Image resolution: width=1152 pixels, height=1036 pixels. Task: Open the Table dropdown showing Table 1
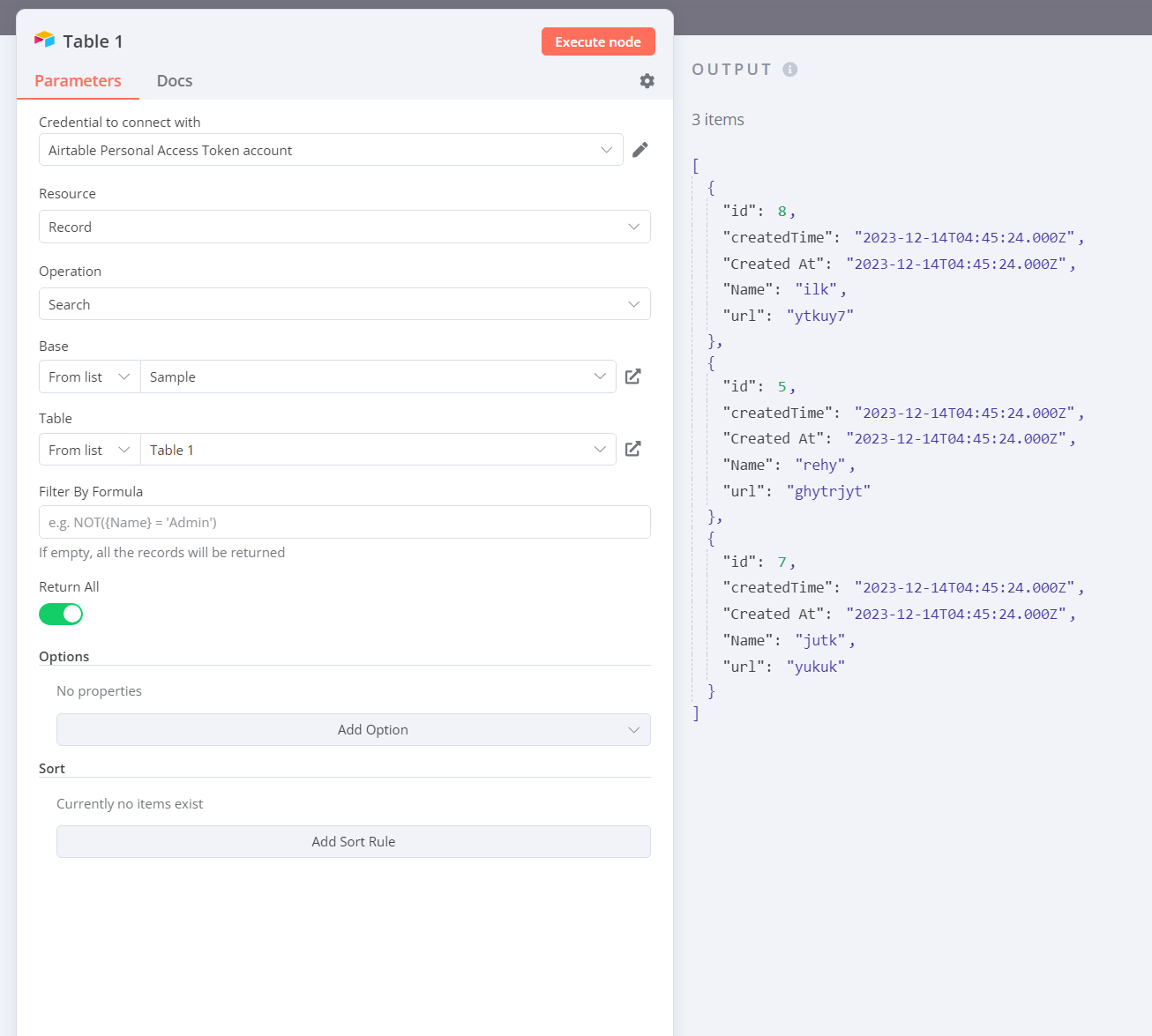pyautogui.click(x=378, y=450)
